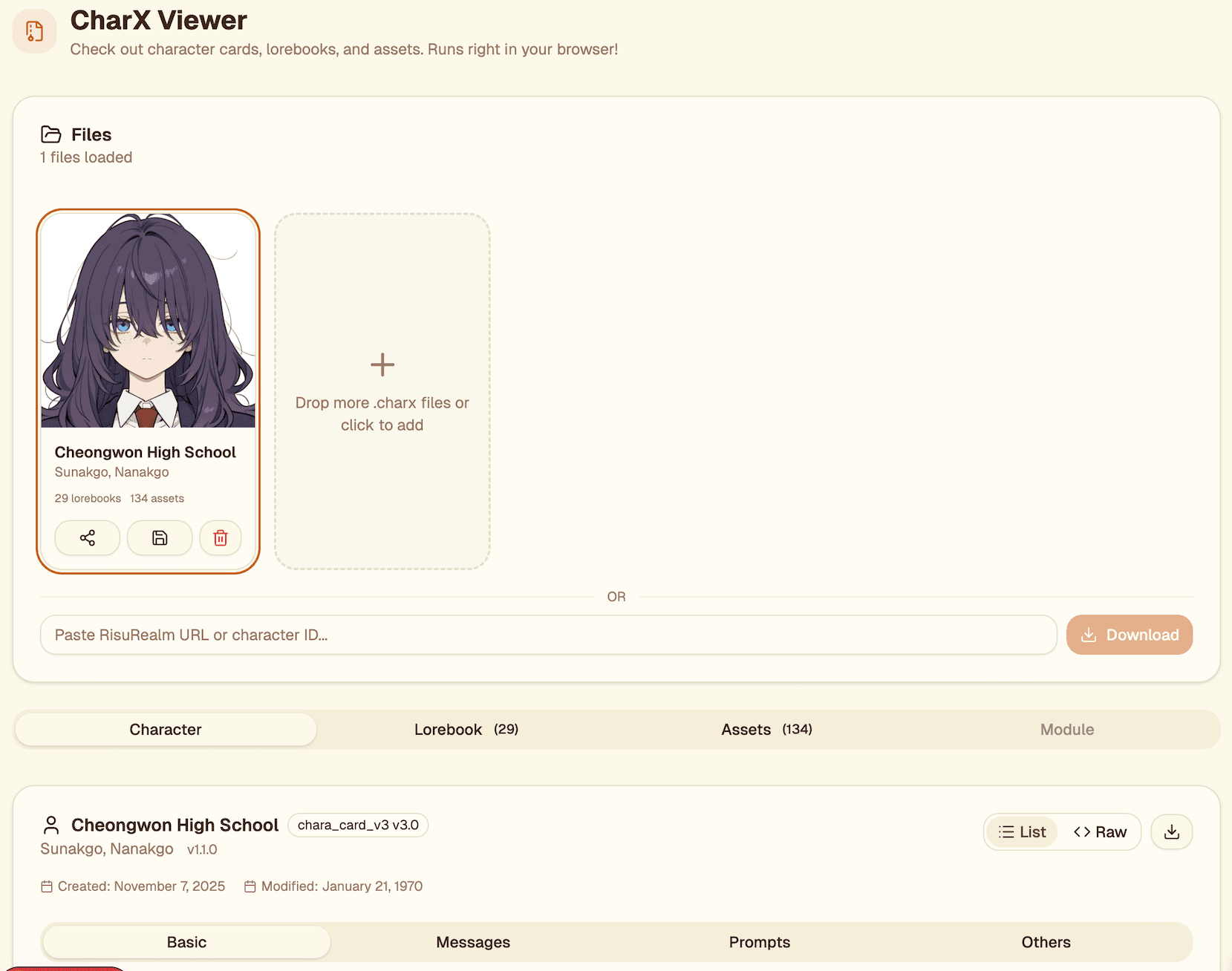Click the CharX Viewer logo icon
The width and height of the screenshot is (1232, 971).
[34, 31]
